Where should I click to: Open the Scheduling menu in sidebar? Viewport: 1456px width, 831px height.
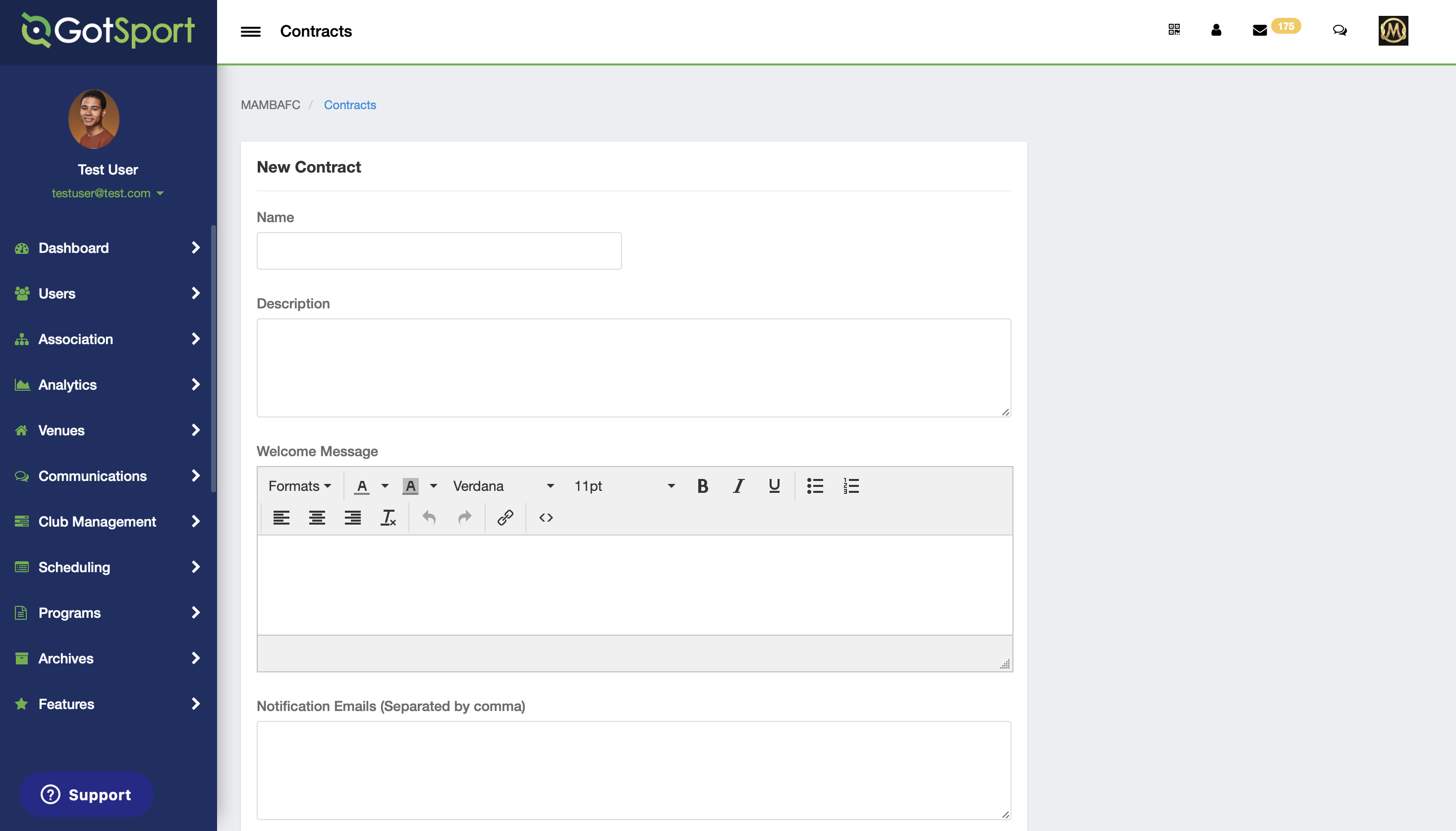coord(74,567)
